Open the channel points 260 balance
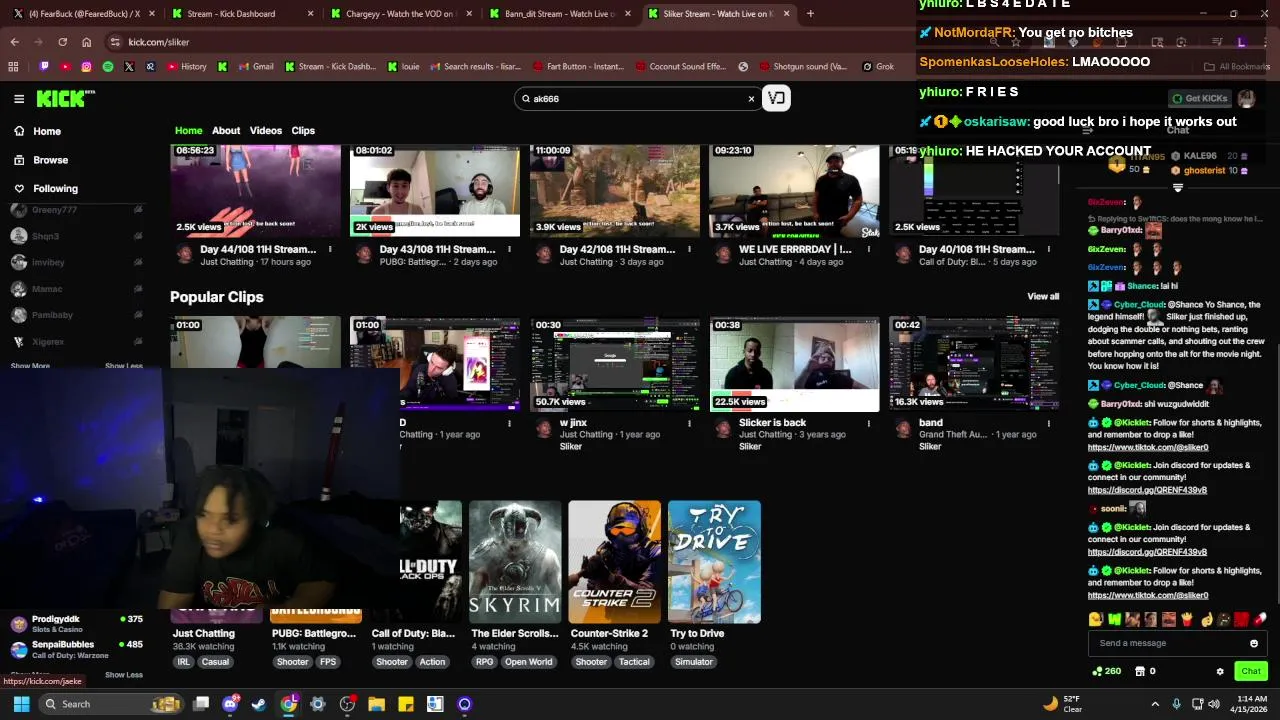 pyautogui.click(x=1106, y=671)
